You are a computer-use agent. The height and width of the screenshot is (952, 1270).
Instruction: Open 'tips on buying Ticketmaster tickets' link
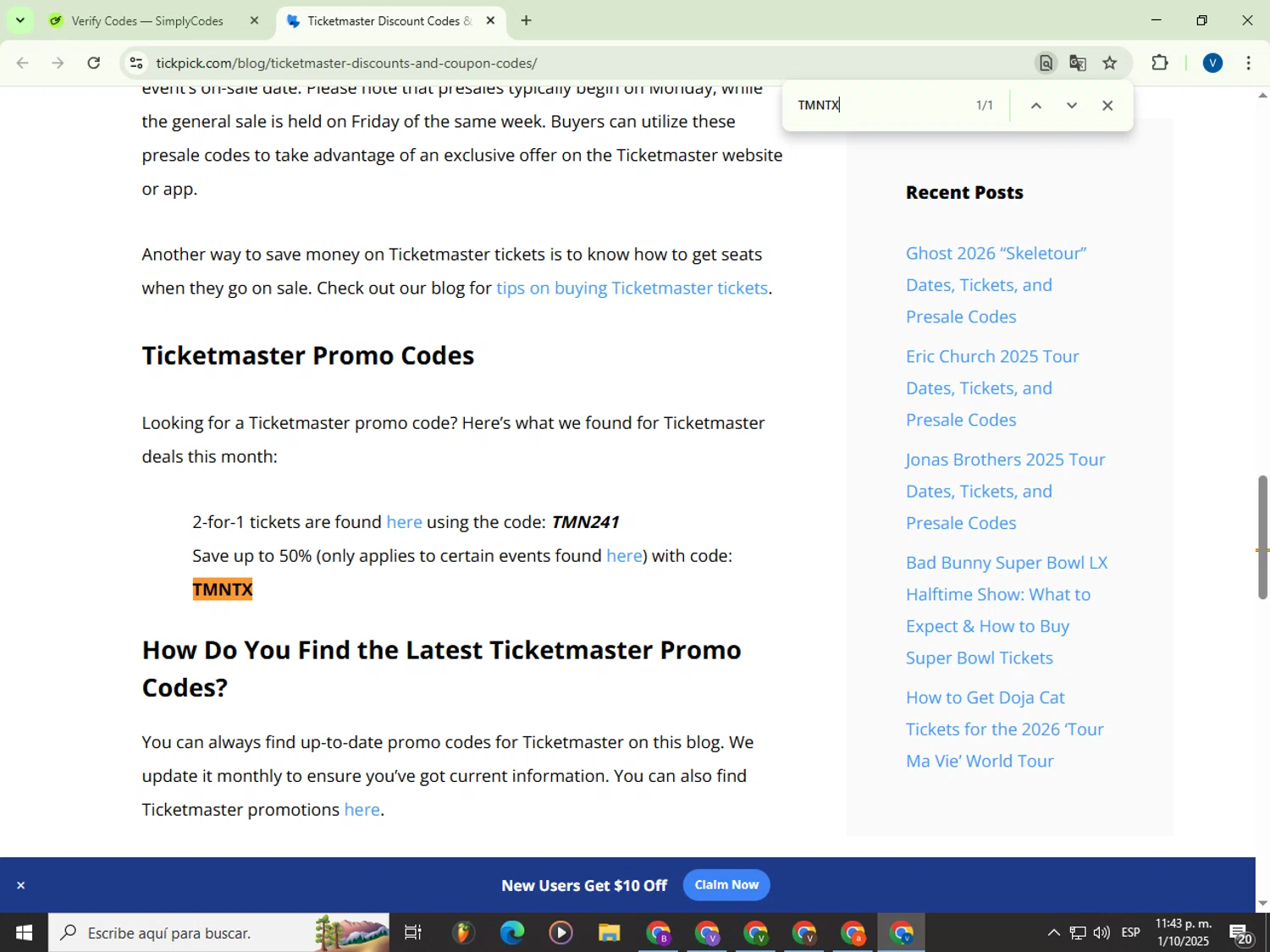632,288
